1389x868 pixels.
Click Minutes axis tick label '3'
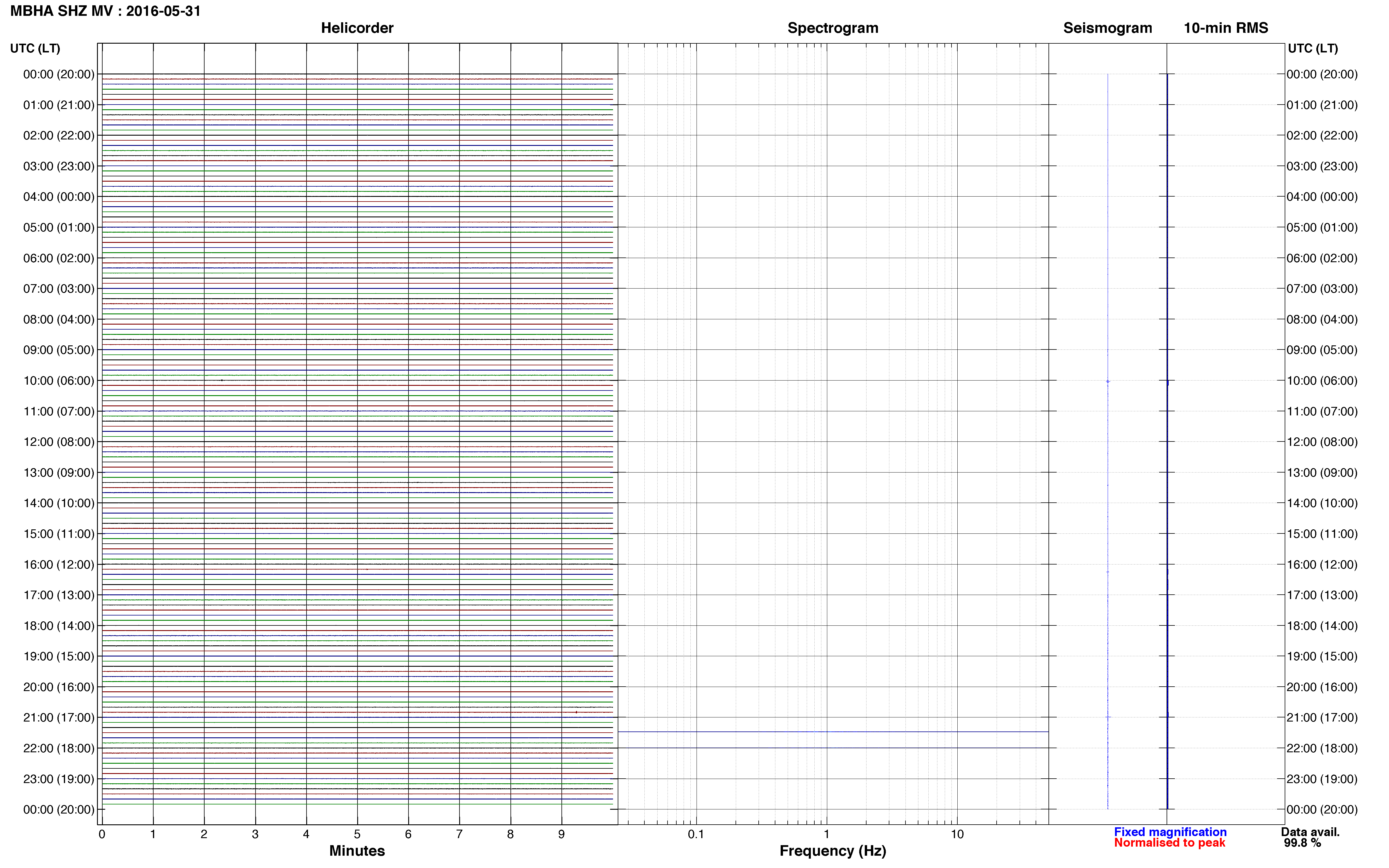click(255, 834)
